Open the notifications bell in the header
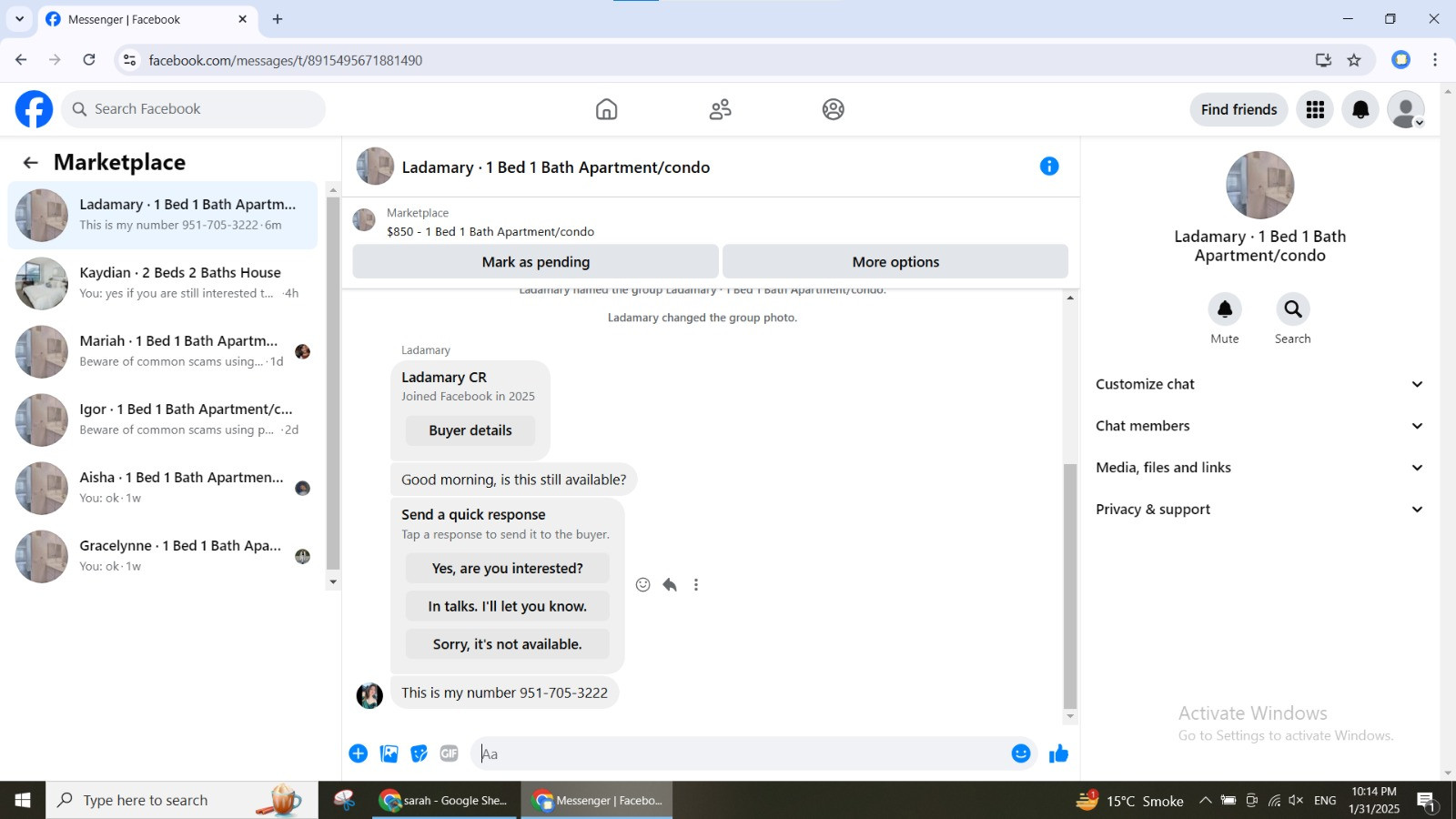The image size is (1456, 819). pyautogui.click(x=1360, y=109)
